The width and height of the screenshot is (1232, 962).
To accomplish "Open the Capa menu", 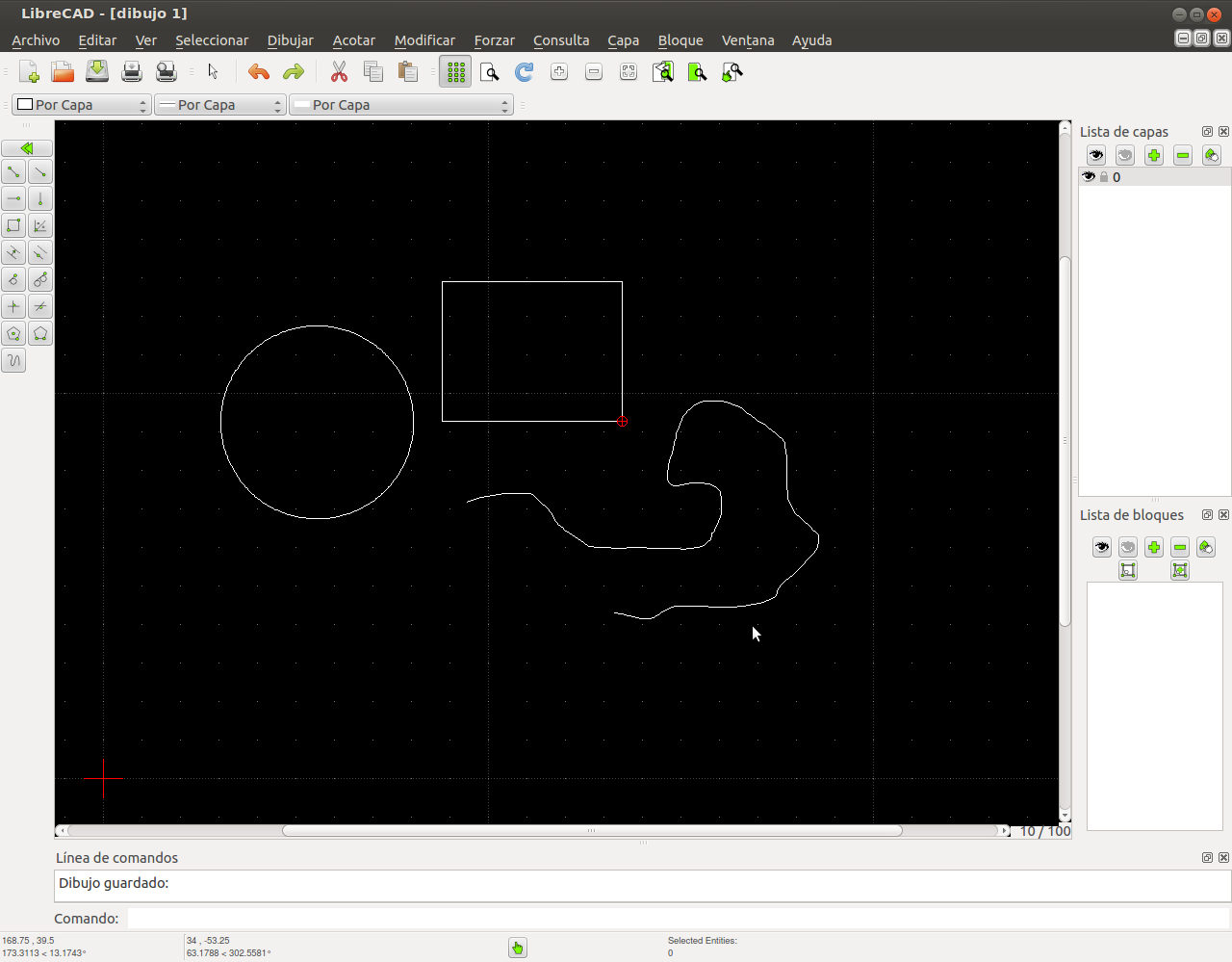I will [x=624, y=40].
